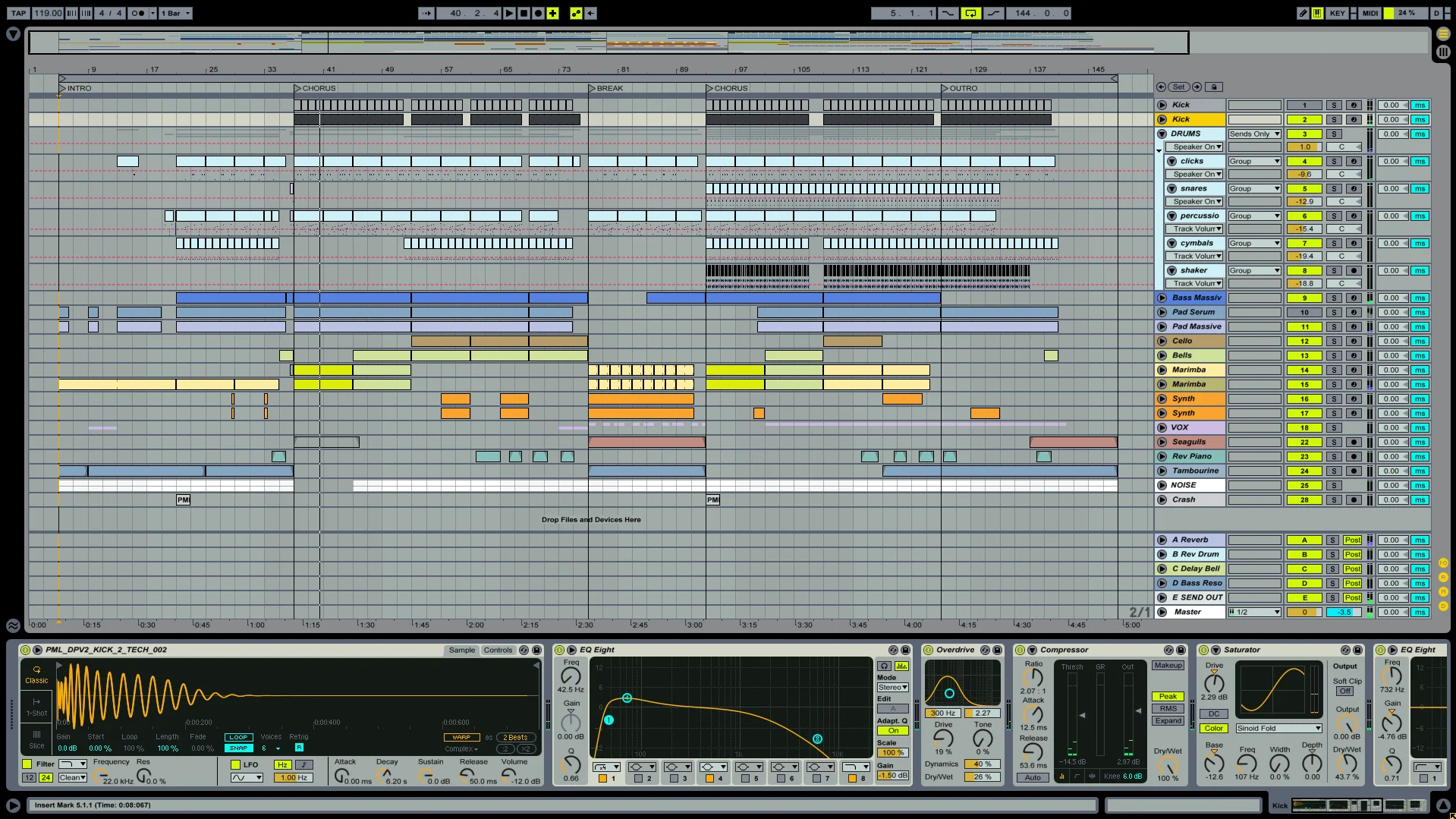Viewport: 1456px width, 819px height.
Task: Fold the snares track
Action: click(x=1172, y=188)
